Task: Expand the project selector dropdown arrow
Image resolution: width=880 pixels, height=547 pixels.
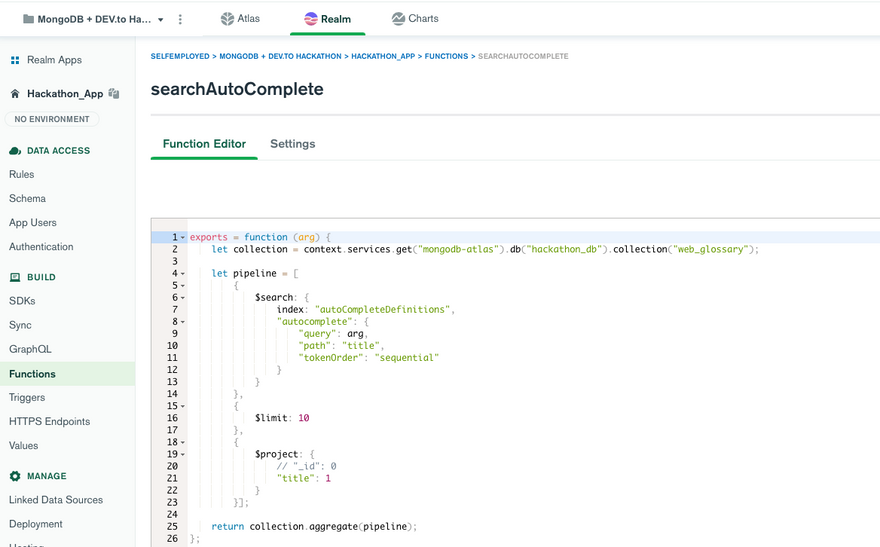Action: [161, 20]
